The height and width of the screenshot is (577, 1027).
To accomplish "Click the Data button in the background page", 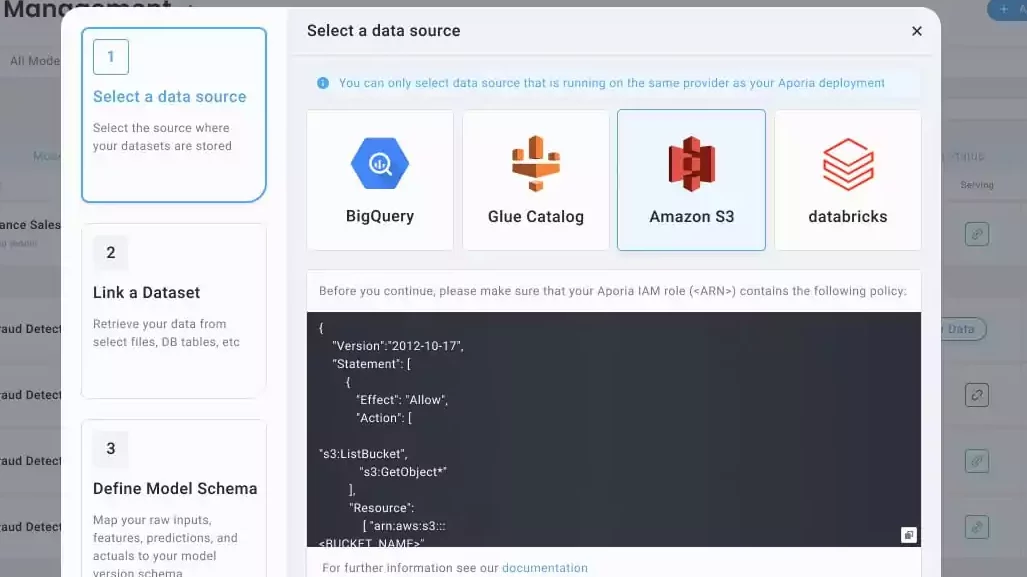I will coord(963,329).
